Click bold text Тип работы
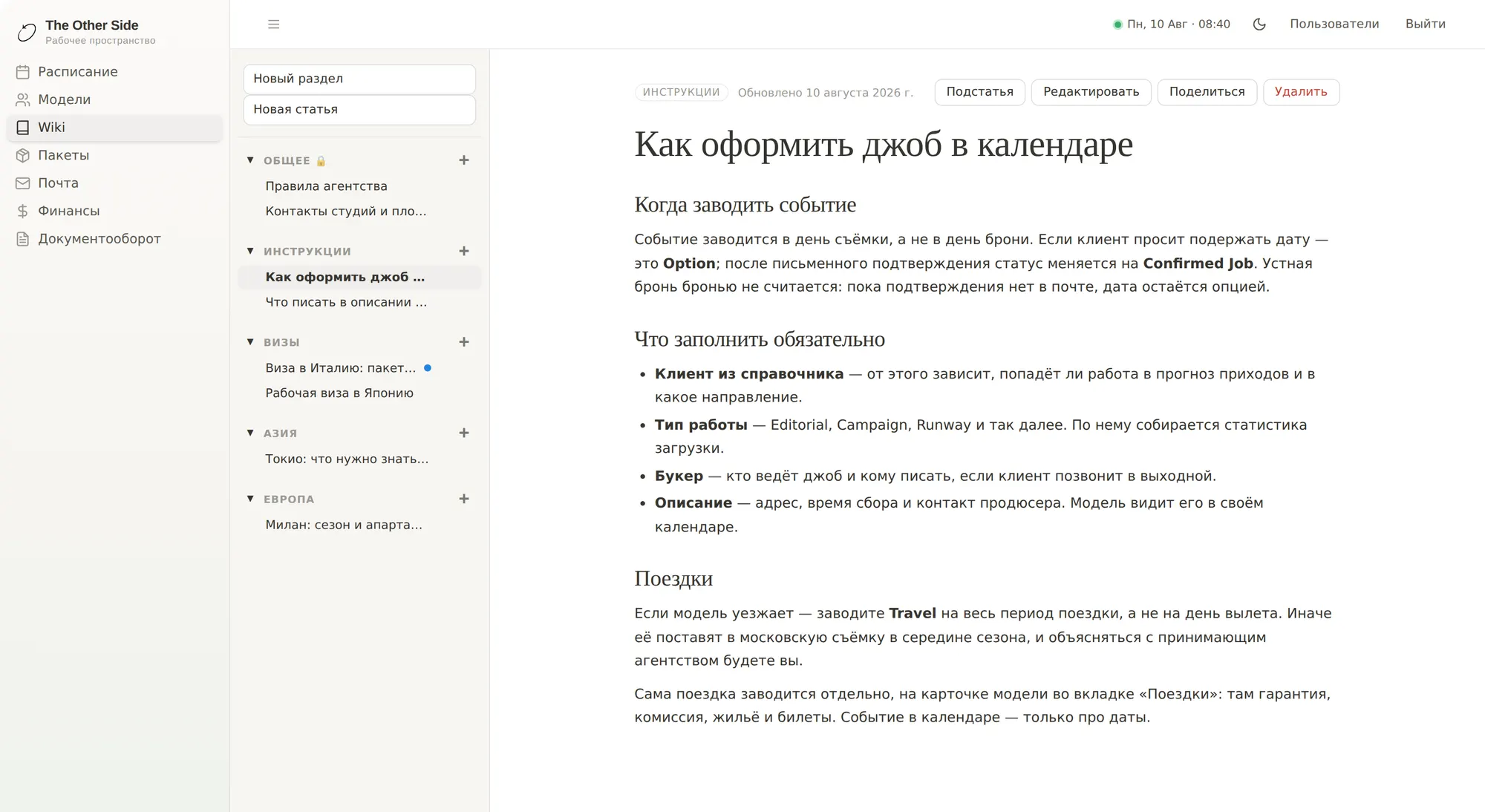 click(x=701, y=425)
